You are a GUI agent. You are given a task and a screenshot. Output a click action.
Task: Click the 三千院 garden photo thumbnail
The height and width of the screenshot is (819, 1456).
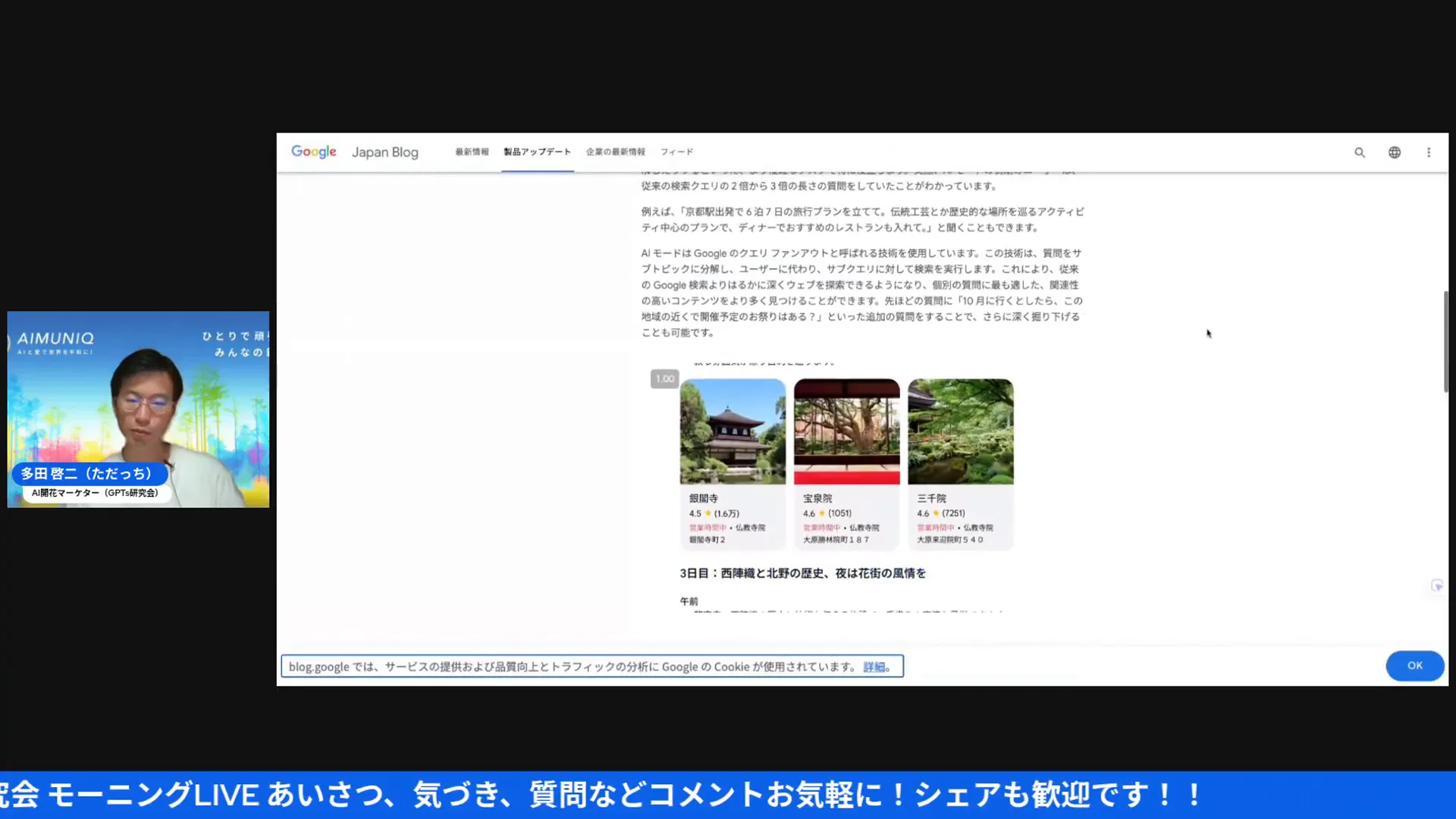[961, 431]
